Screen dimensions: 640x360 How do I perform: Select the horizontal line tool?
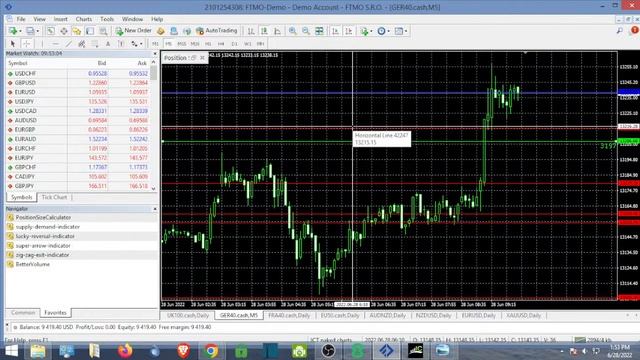coord(56,44)
